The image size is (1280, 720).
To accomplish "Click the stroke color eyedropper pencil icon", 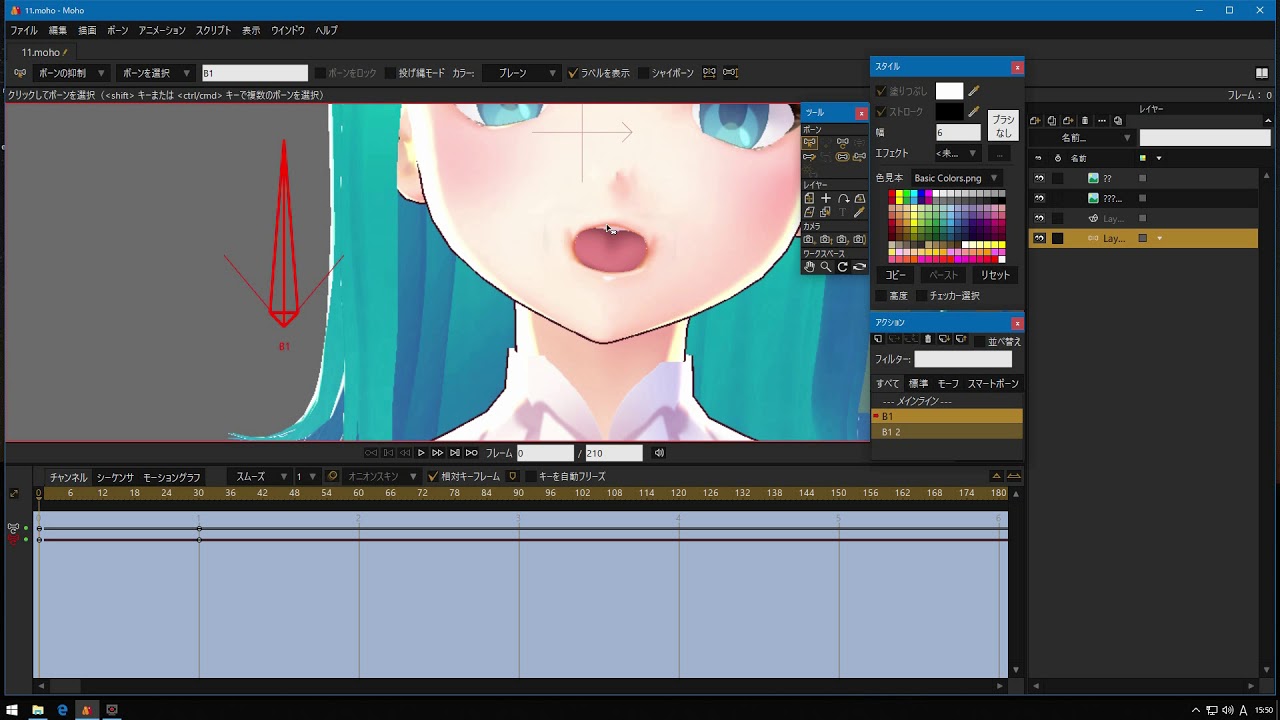I will [974, 112].
